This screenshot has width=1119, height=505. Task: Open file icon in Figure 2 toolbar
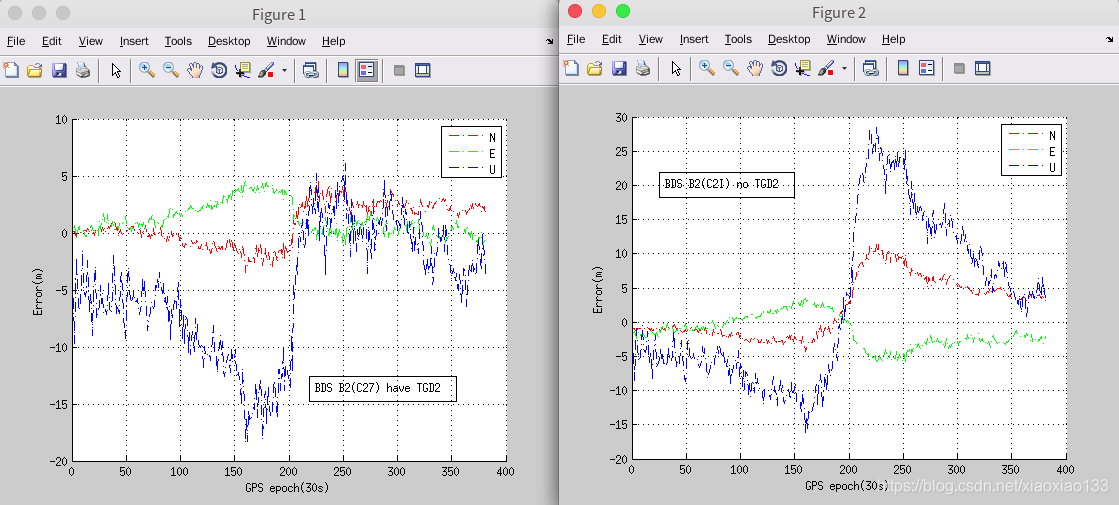pos(595,68)
